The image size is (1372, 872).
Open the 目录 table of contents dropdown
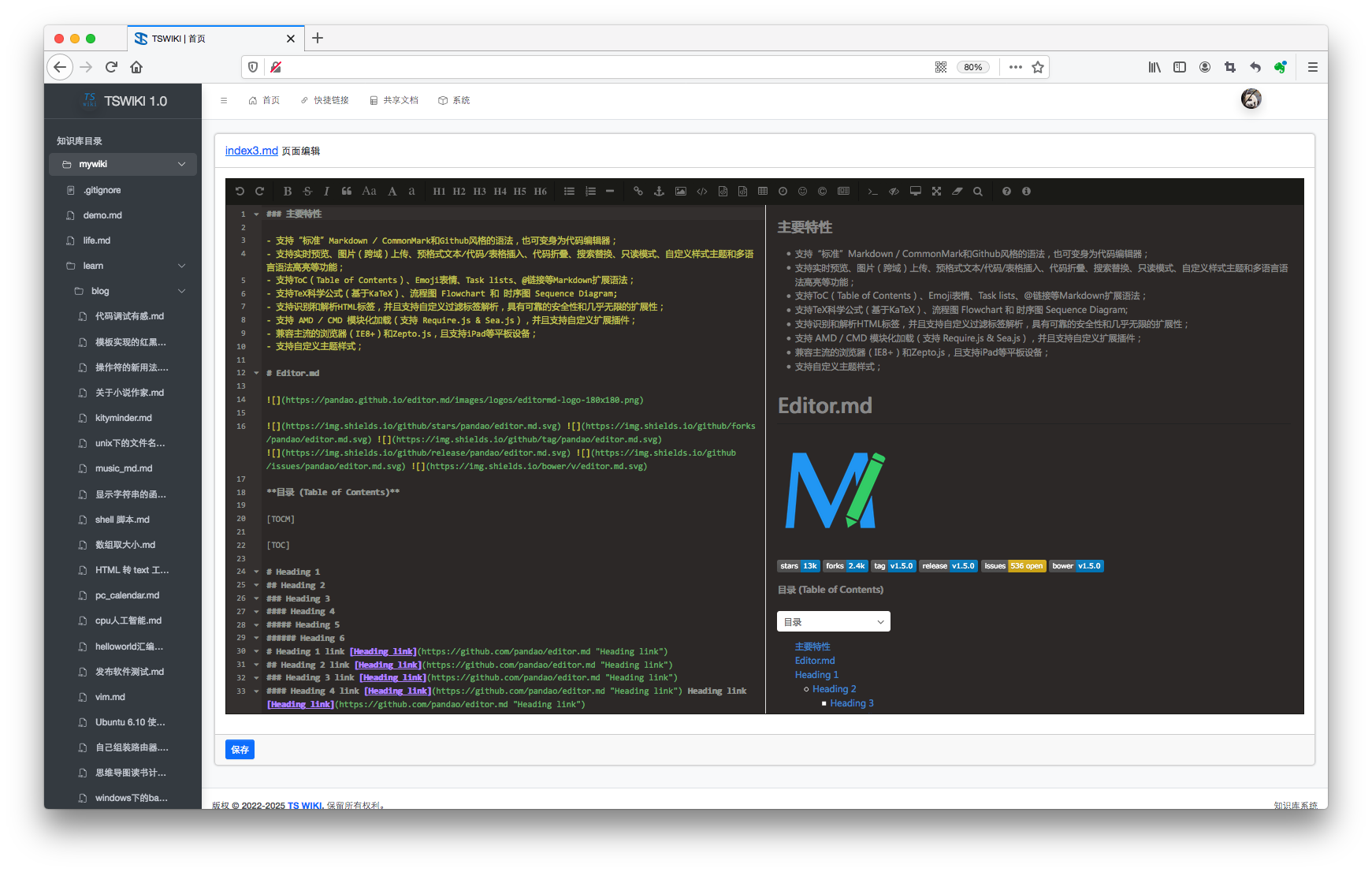[833, 621]
